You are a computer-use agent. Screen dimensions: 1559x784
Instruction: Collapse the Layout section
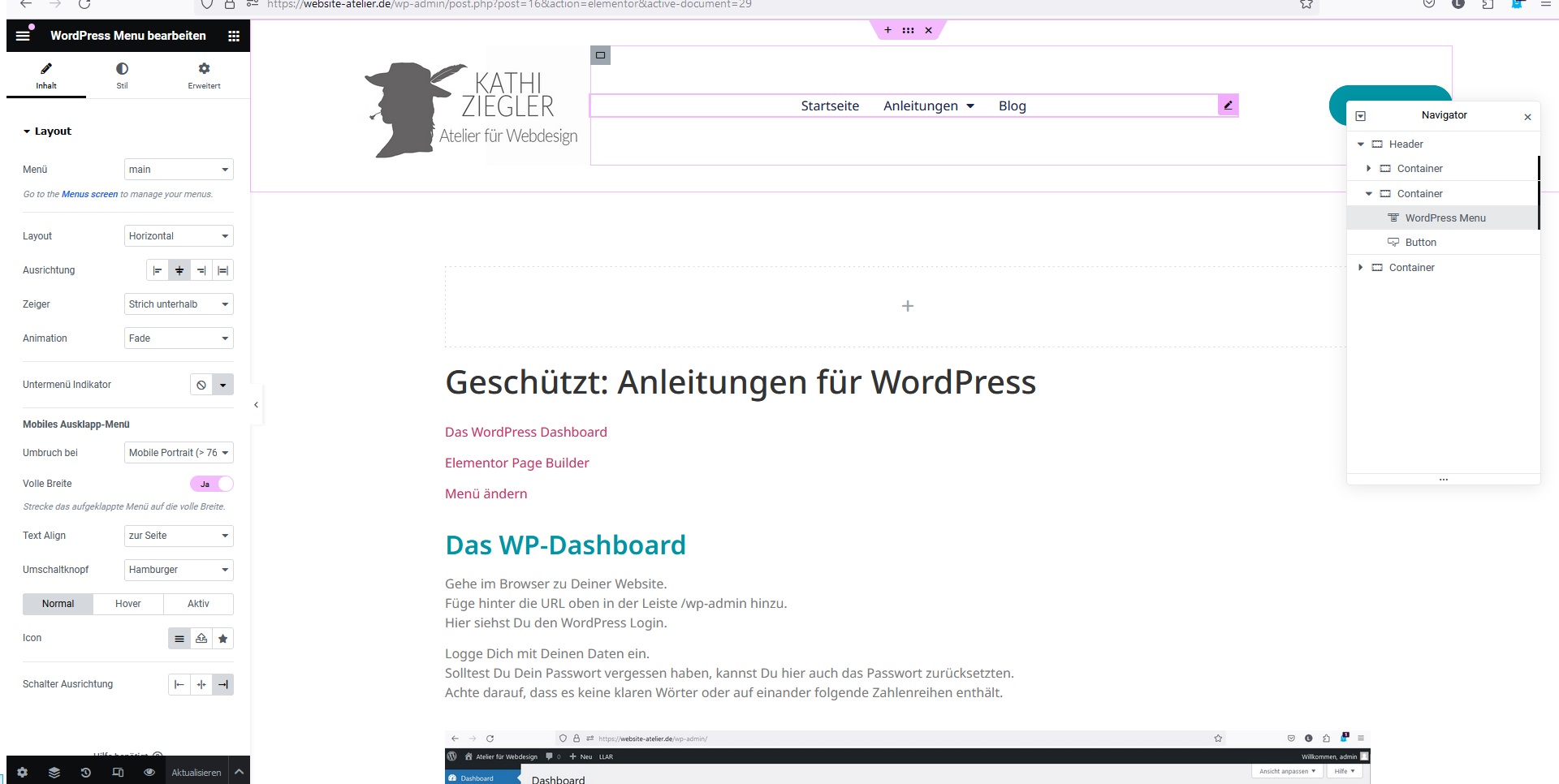[47, 131]
